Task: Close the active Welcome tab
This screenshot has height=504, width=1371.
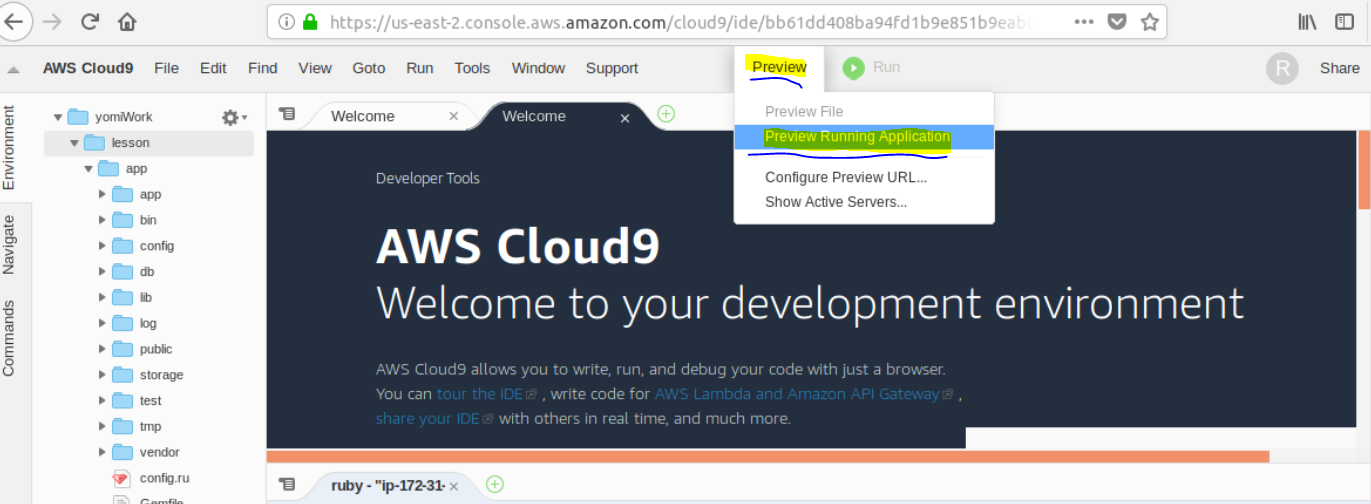Action: tap(625, 118)
